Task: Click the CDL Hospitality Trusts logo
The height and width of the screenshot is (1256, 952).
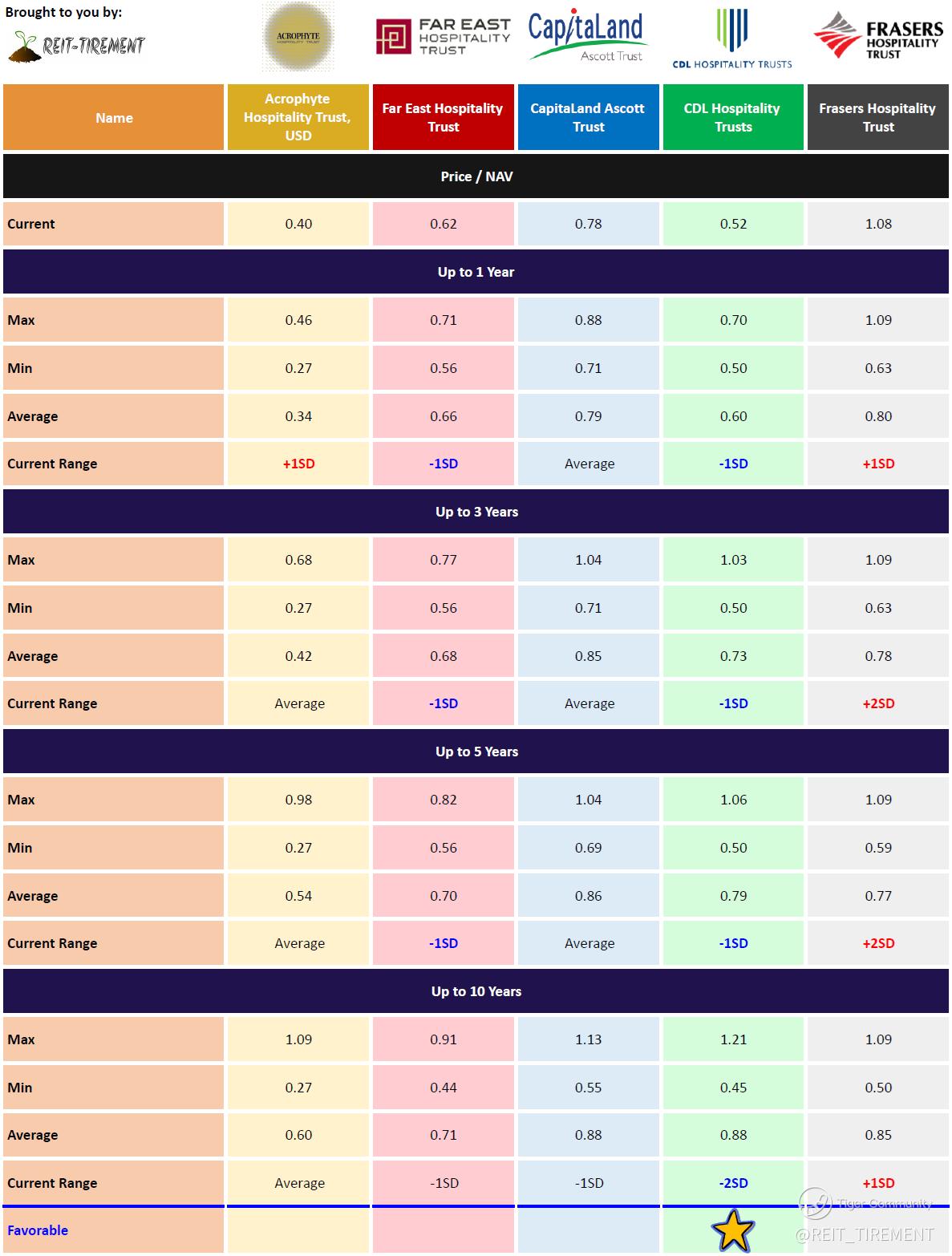Action: [x=732, y=38]
